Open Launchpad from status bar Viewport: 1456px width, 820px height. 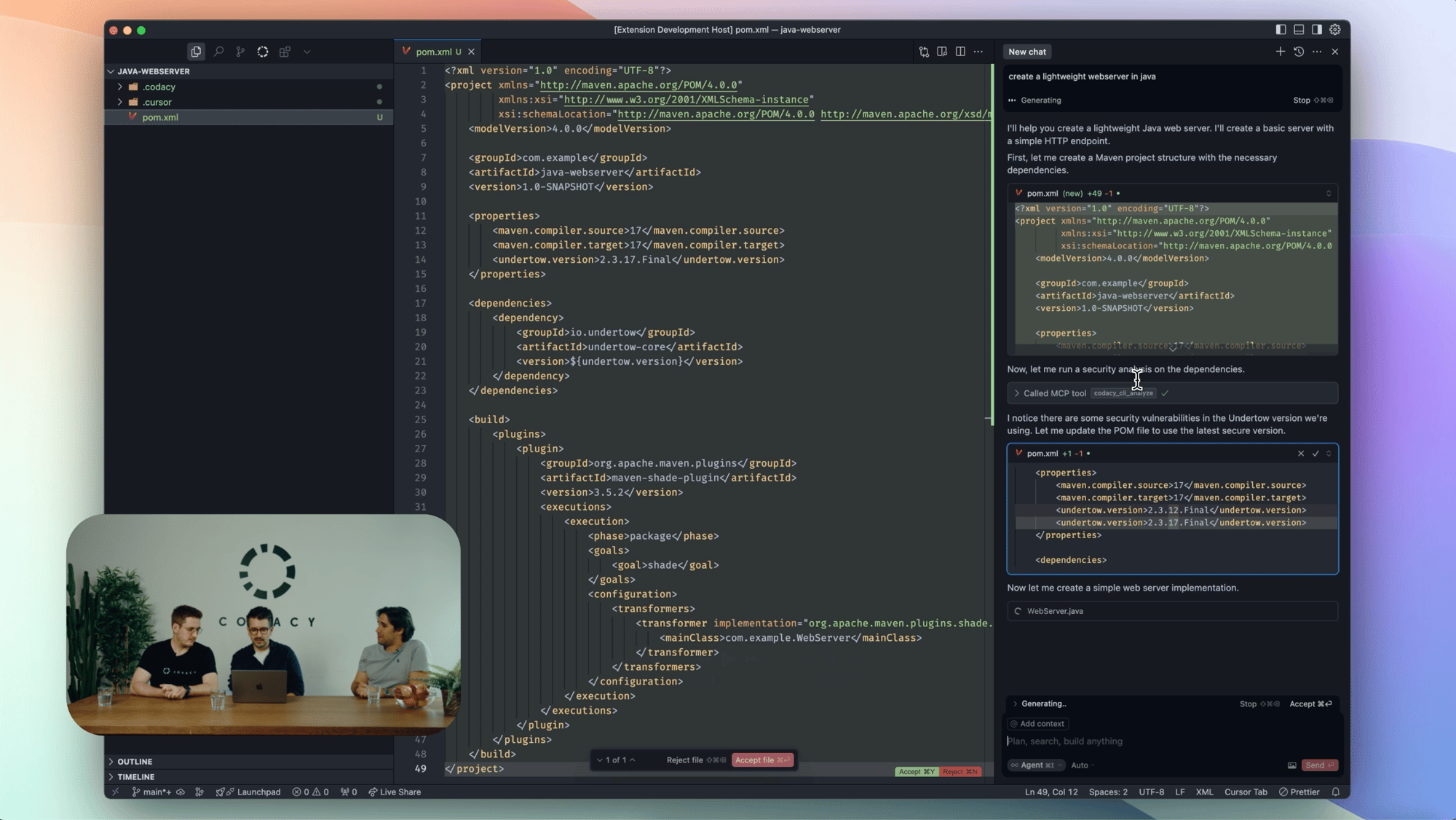click(x=248, y=792)
